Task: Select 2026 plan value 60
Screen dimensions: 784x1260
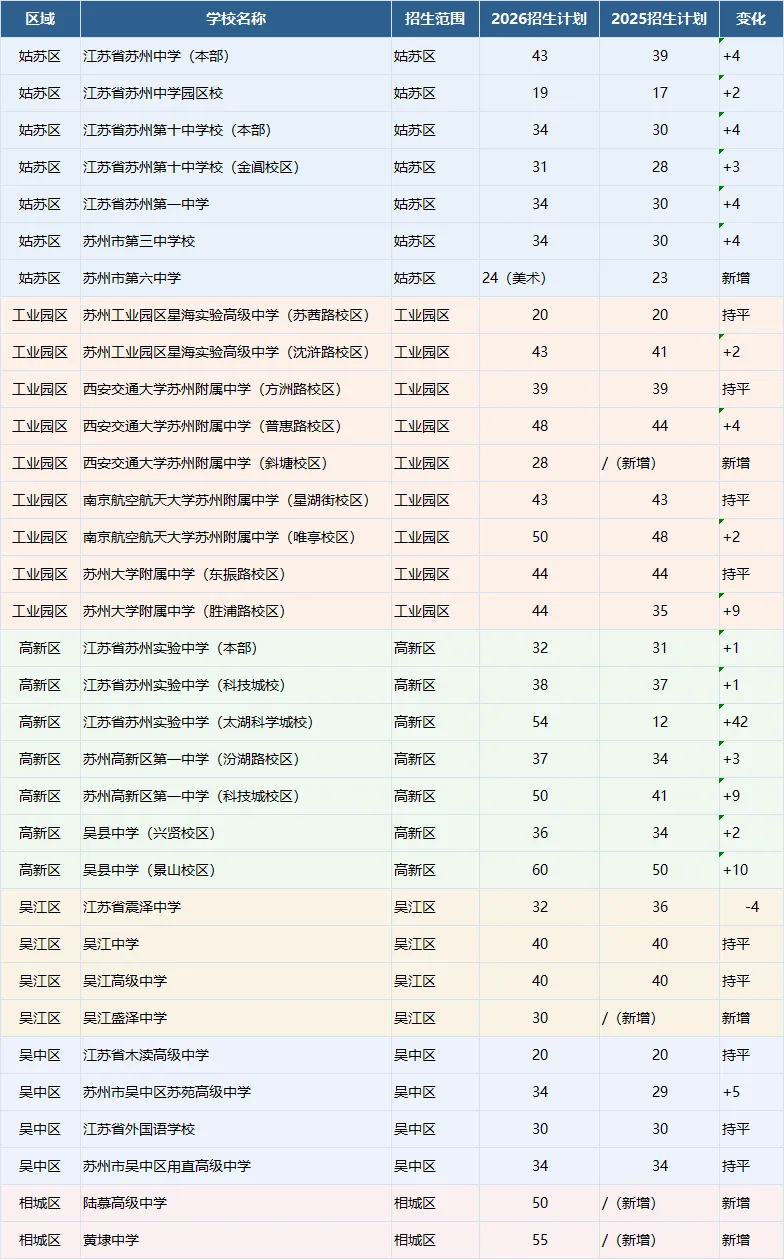Action: pos(540,870)
